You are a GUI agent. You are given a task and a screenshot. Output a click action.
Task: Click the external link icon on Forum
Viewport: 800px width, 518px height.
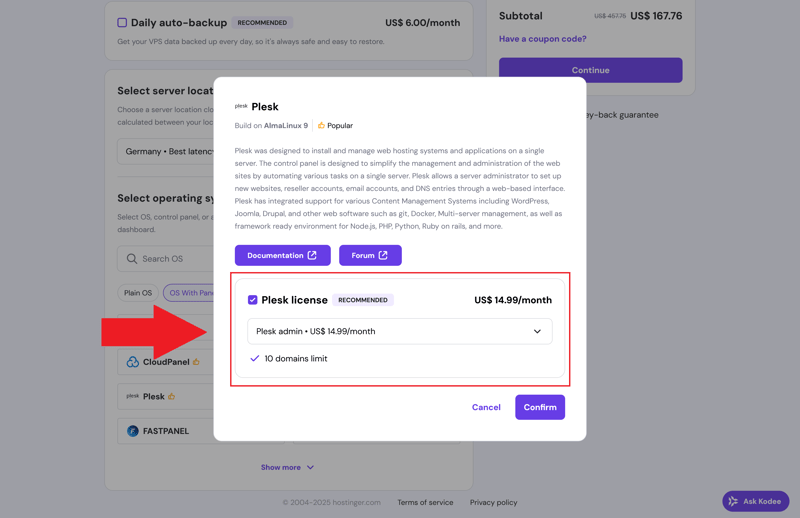click(383, 256)
